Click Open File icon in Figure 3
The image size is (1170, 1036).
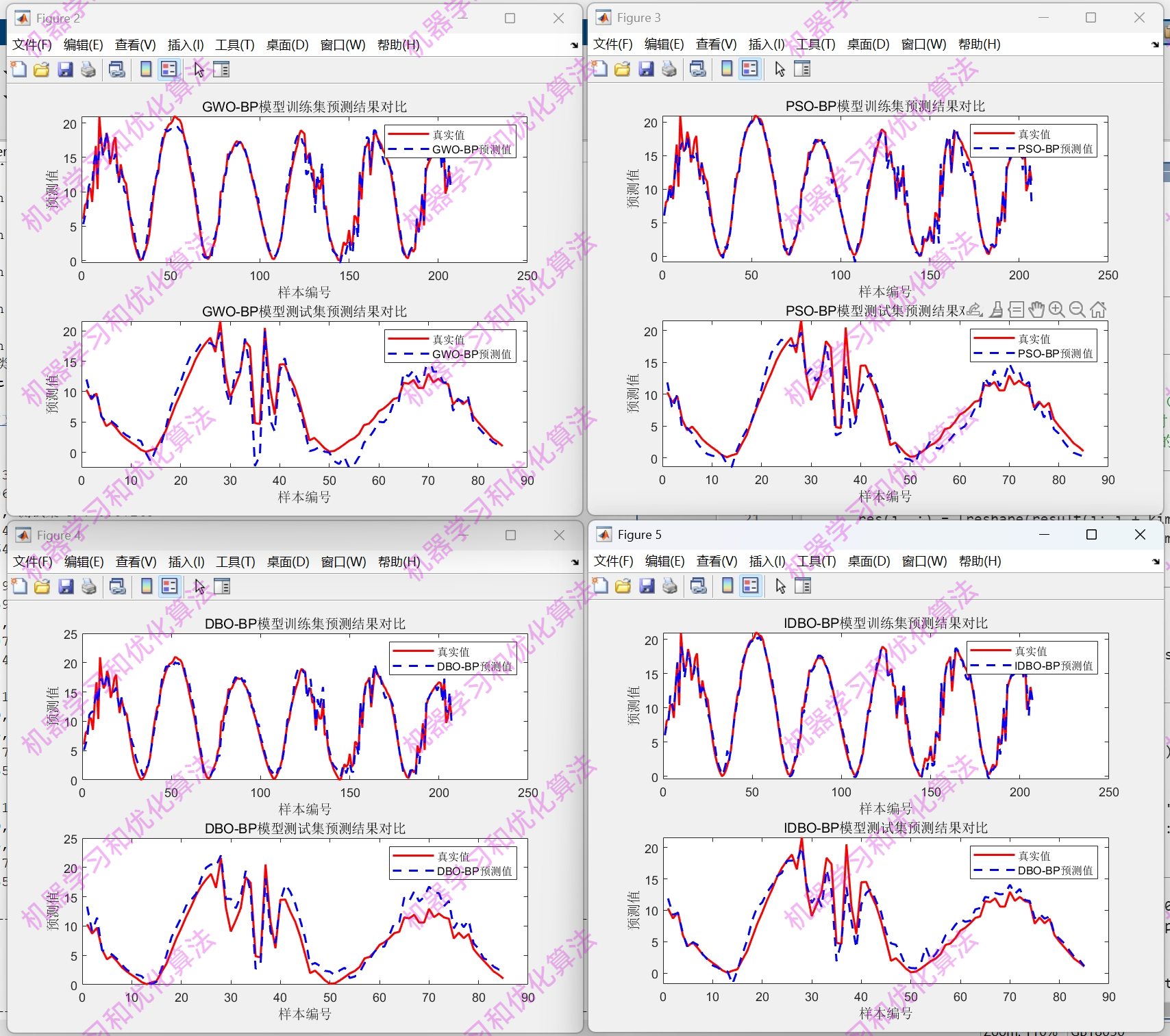623,68
